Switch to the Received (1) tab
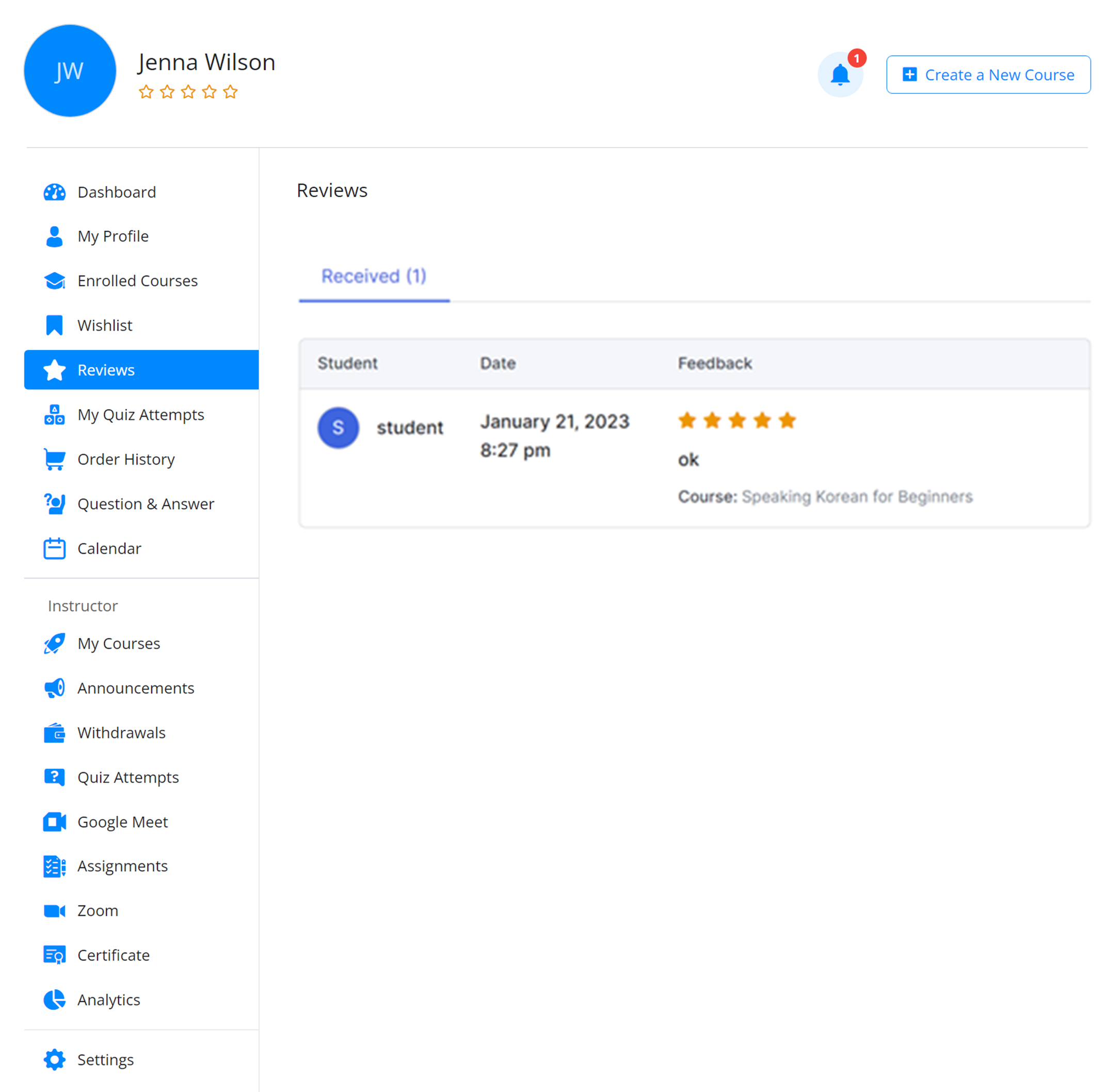The width and height of the screenshot is (1107, 1092). pos(374,276)
